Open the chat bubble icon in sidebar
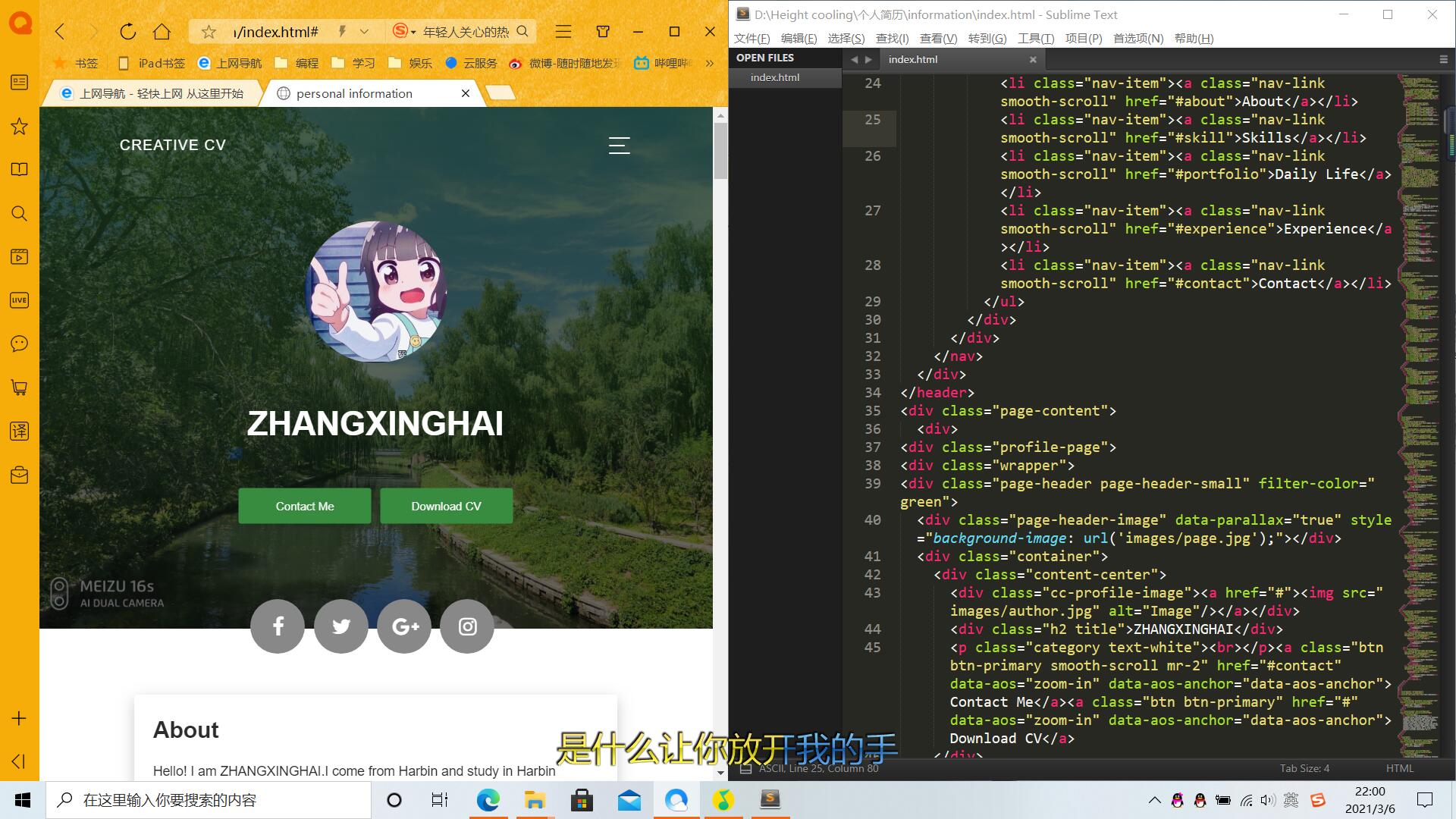The image size is (1456, 819). pos(20,344)
